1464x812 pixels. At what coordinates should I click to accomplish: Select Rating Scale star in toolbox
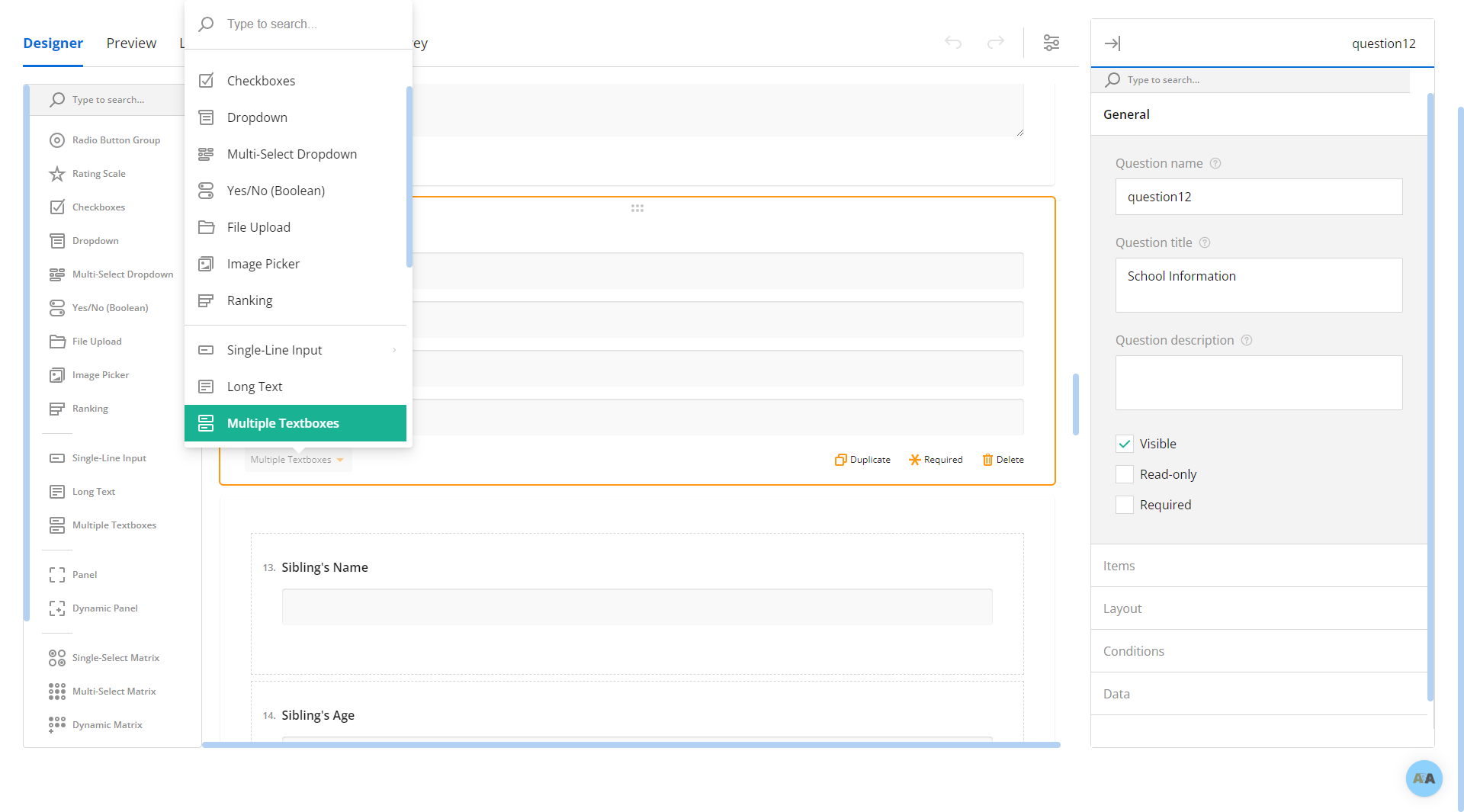tap(57, 174)
